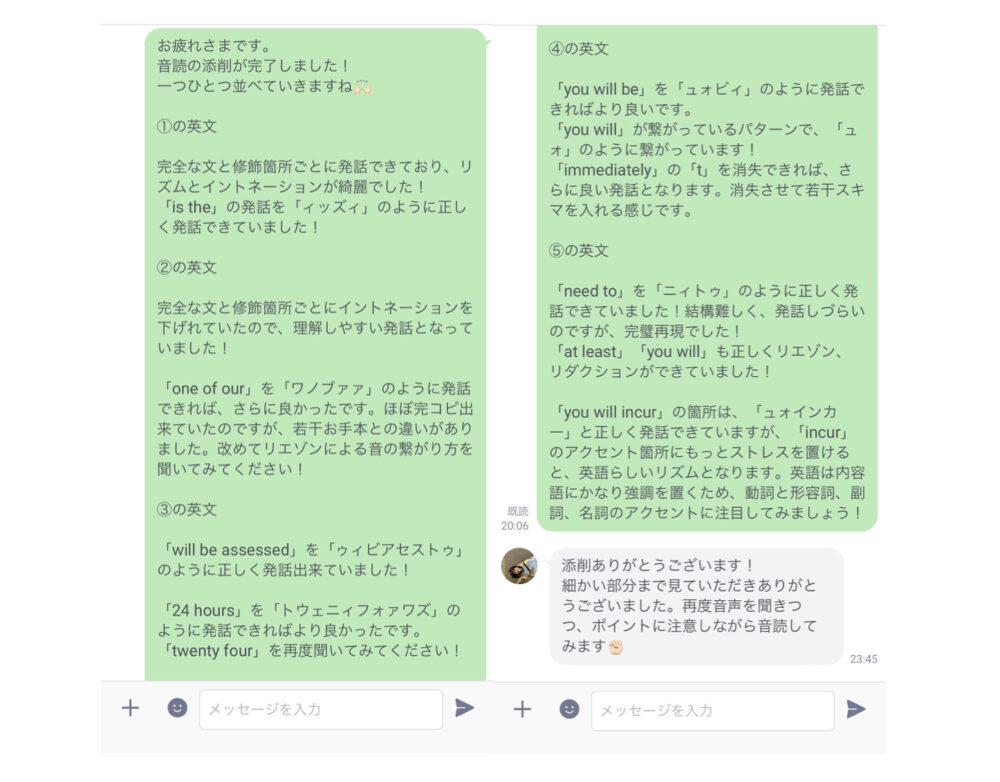Select the gray reply bubble 添削ありがとうございます
This screenshot has width=1000, height=782.
pos(696,606)
